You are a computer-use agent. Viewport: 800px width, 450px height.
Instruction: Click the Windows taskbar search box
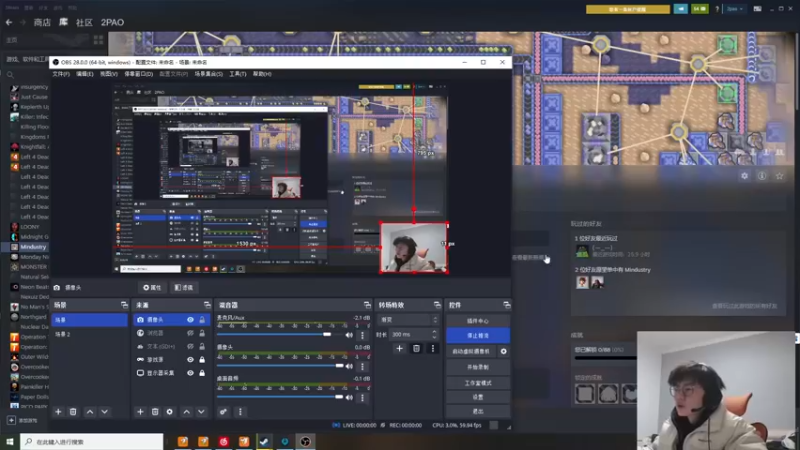point(92,442)
